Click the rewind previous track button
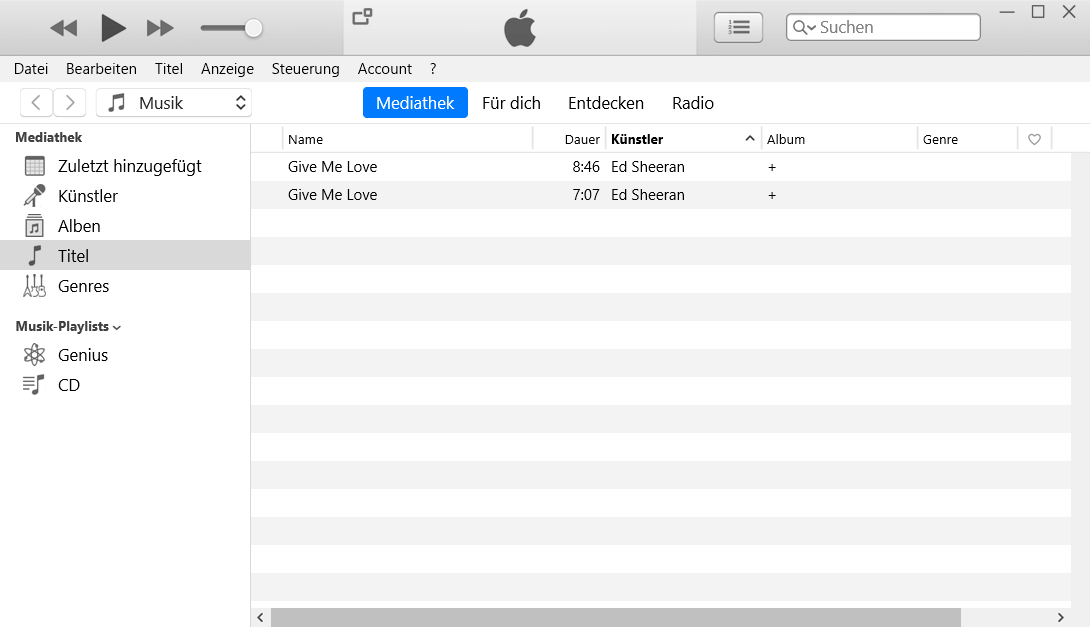This screenshot has width=1090, height=627. tap(64, 28)
